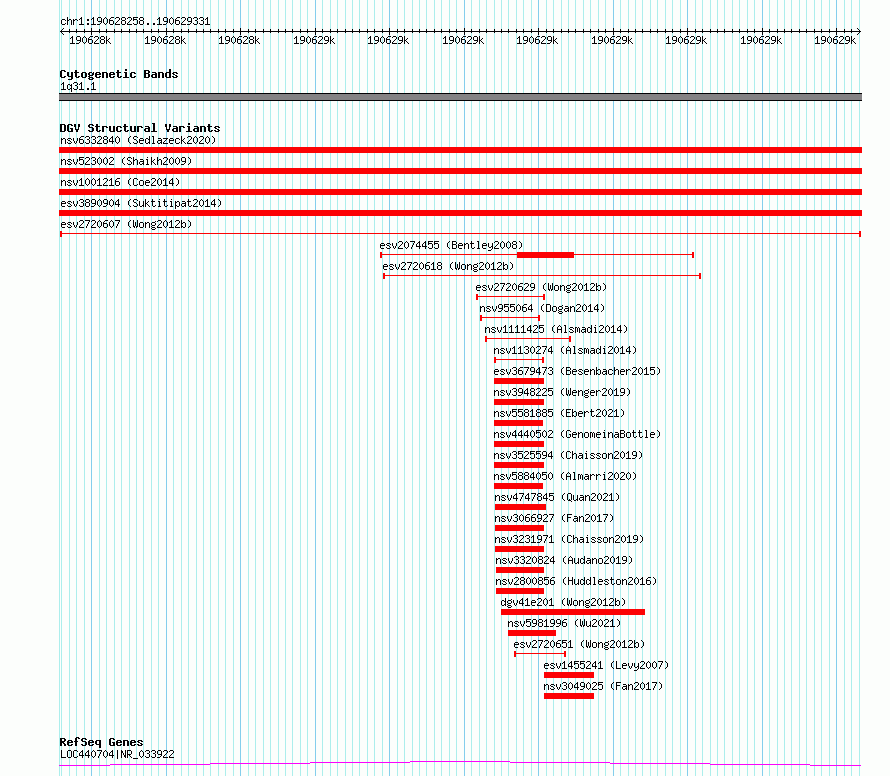Select the nsv3948225 (Wenger2019) label
This screenshot has height=776, width=890.
pos(562,392)
